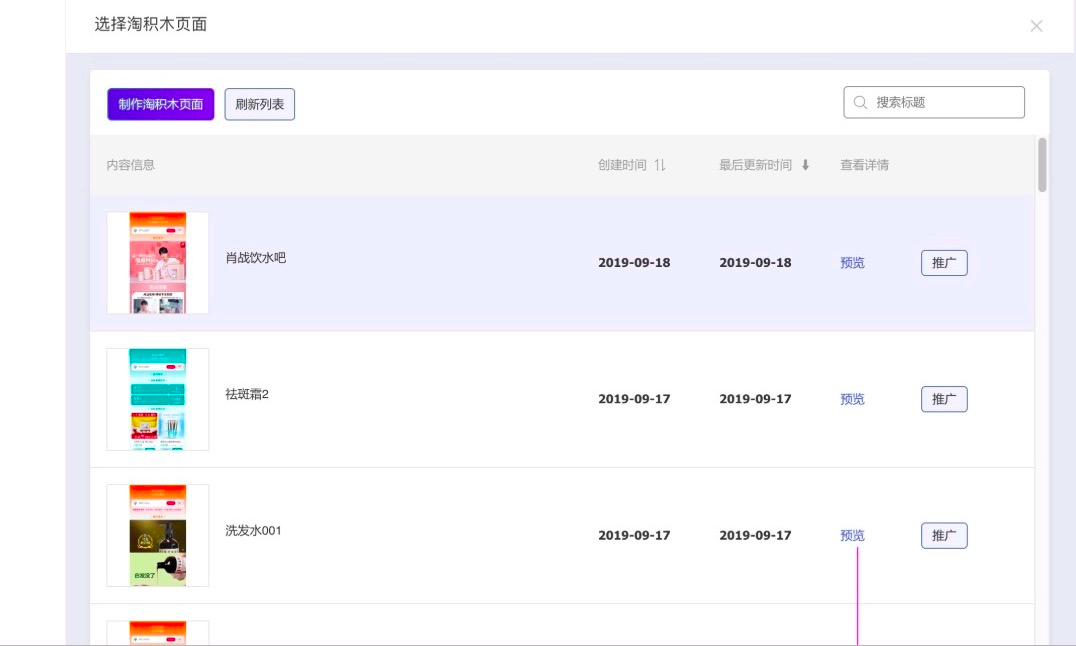The height and width of the screenshot is (646, 1076).
Task: Select the 洗发水001 page thumbnail
Action: [158, 535]
